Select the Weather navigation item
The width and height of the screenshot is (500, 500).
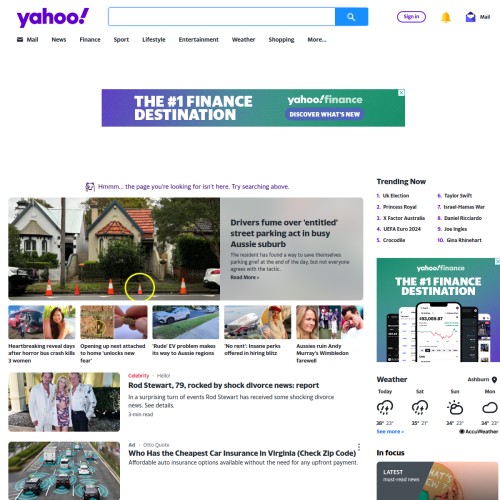243,40
